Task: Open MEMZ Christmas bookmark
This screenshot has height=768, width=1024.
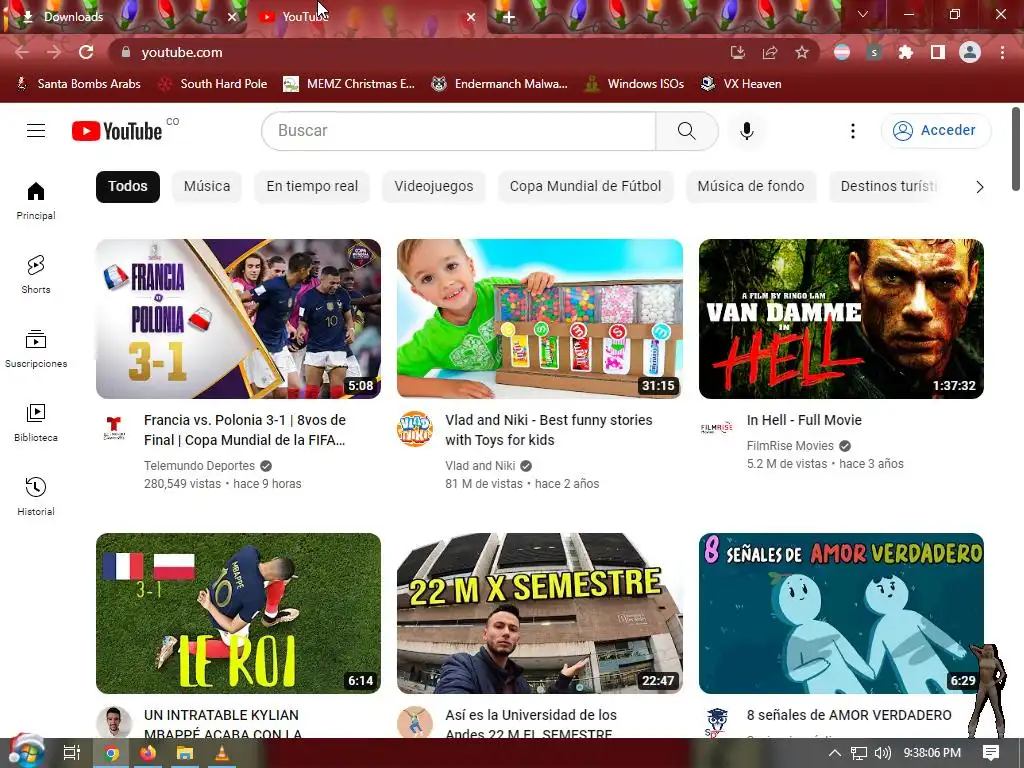Action: (349, 84)
